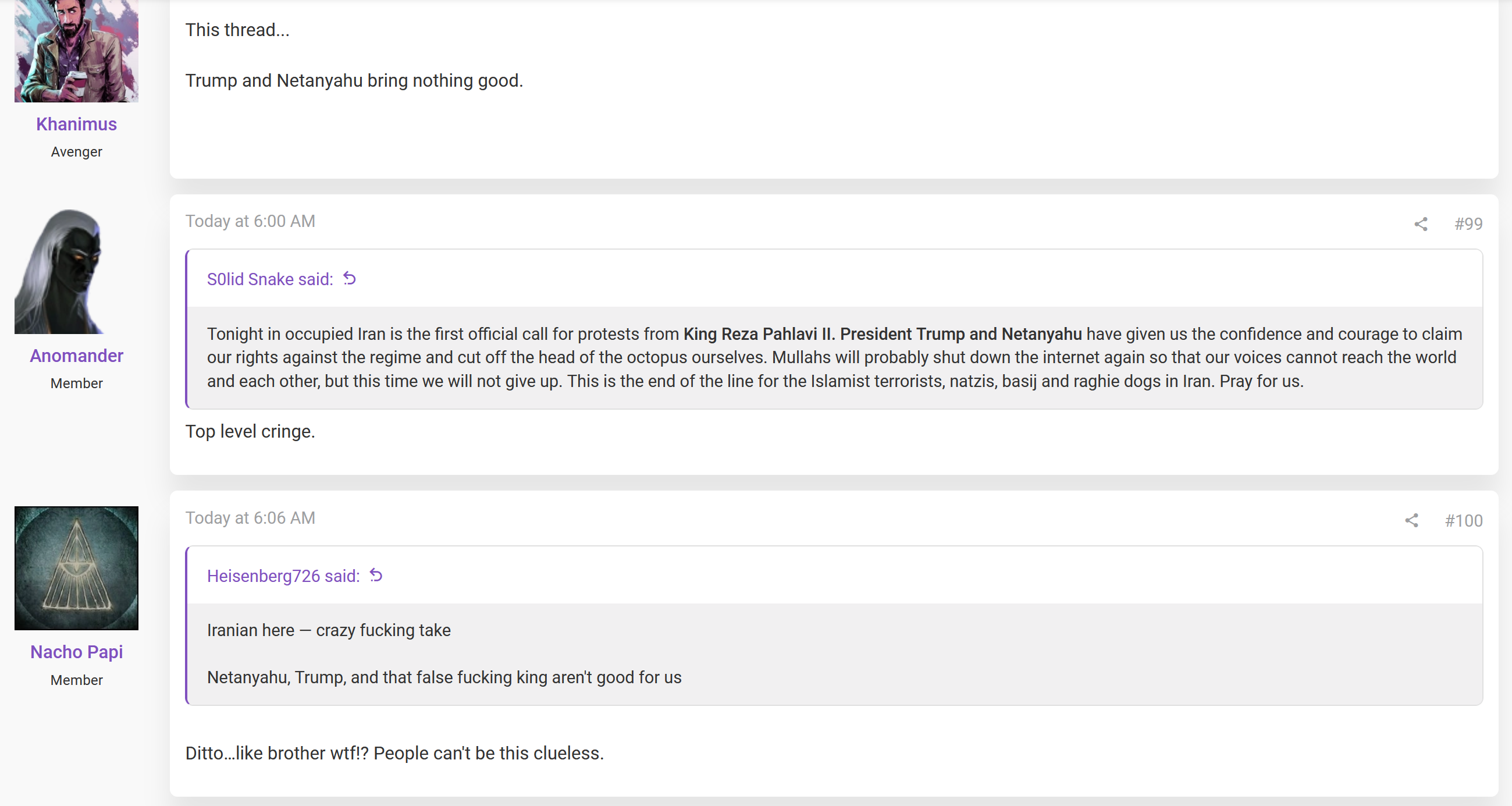This screenshot has height=806, width=1512.
Task: Open the permalink for post #99
Action: coord(1468,223)
